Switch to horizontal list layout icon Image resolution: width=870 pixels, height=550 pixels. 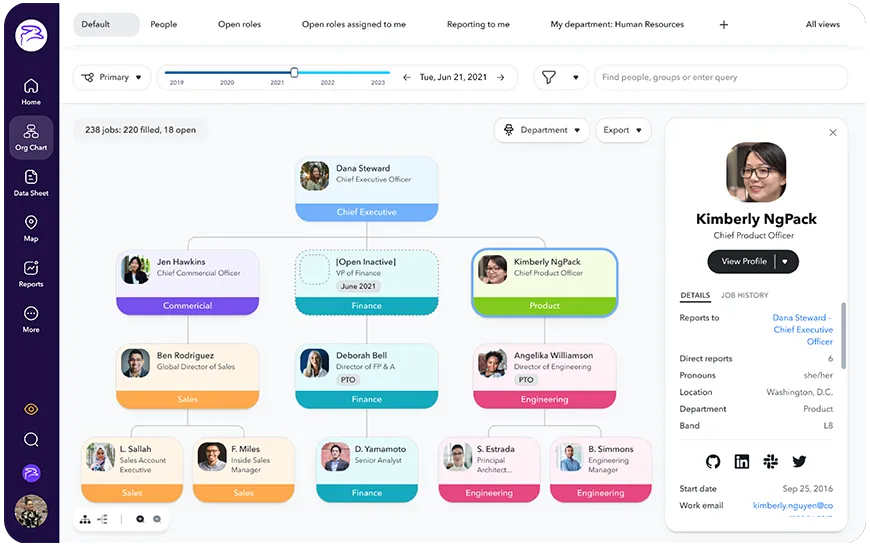click(x=103, y=519)
